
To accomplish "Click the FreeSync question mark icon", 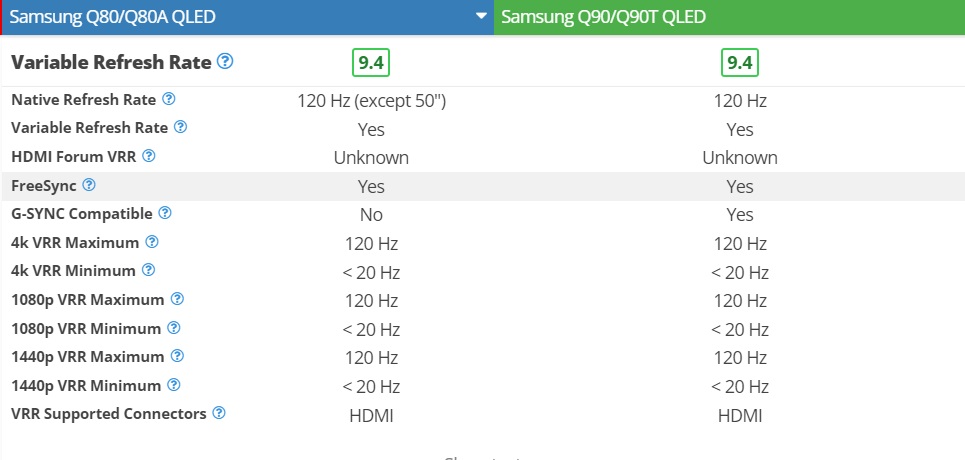I will pos(89,184).
